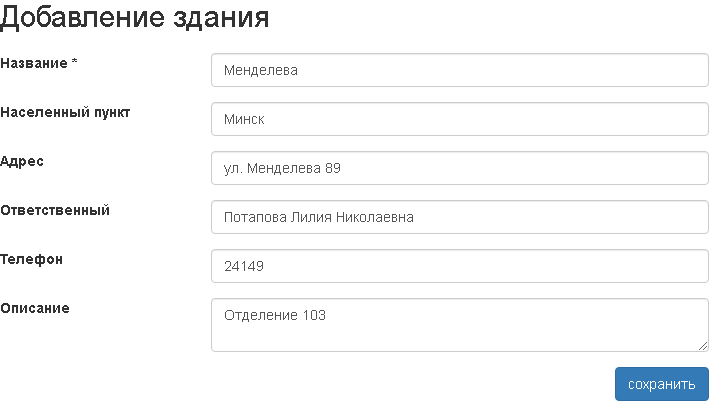Image resolution: width=714 pixels, height=404 pixels.
Task: Focus the Населенный пункт field containing Минск
Action: 460,119
